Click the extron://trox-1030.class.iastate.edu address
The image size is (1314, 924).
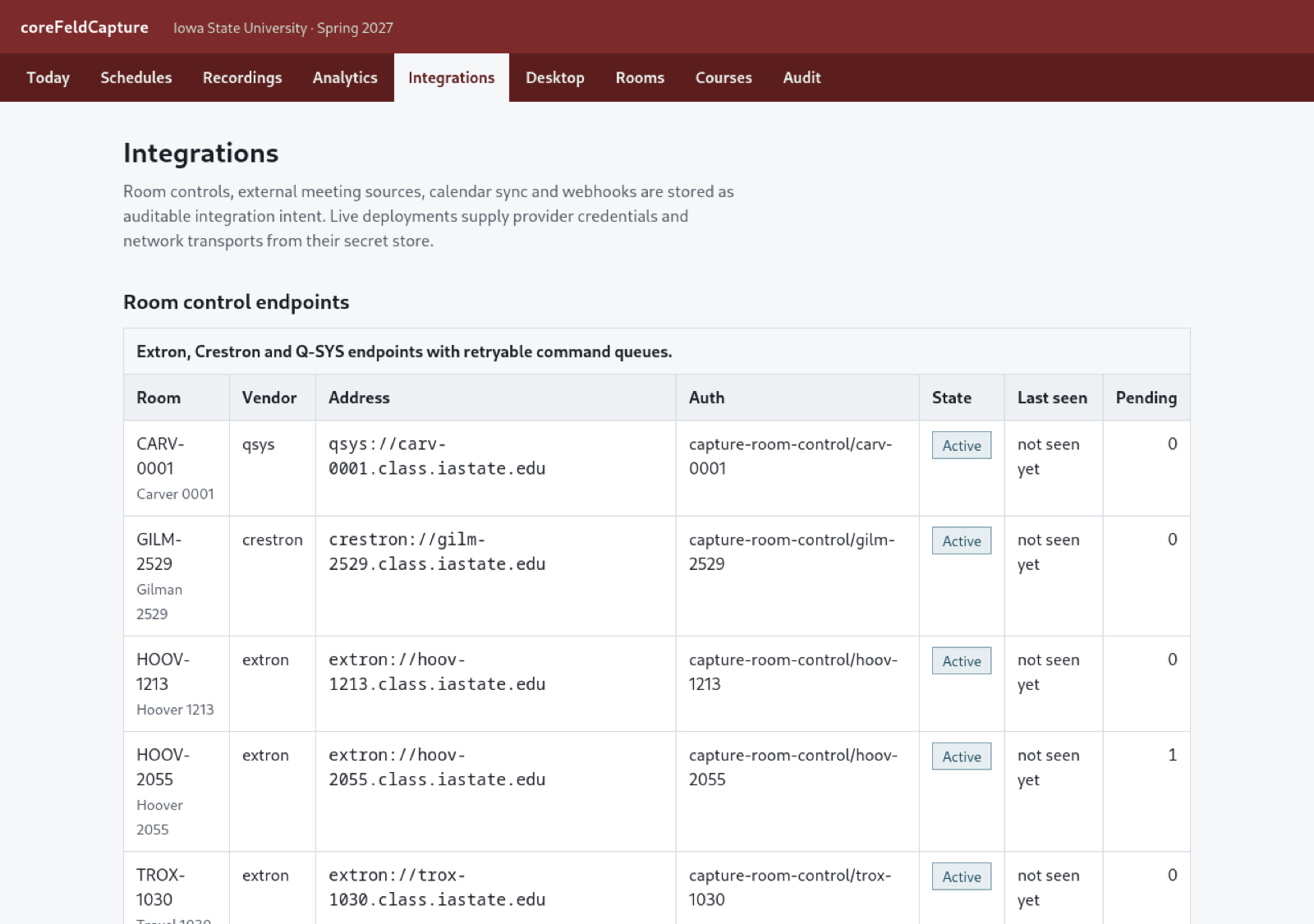(x=437, y=887)
